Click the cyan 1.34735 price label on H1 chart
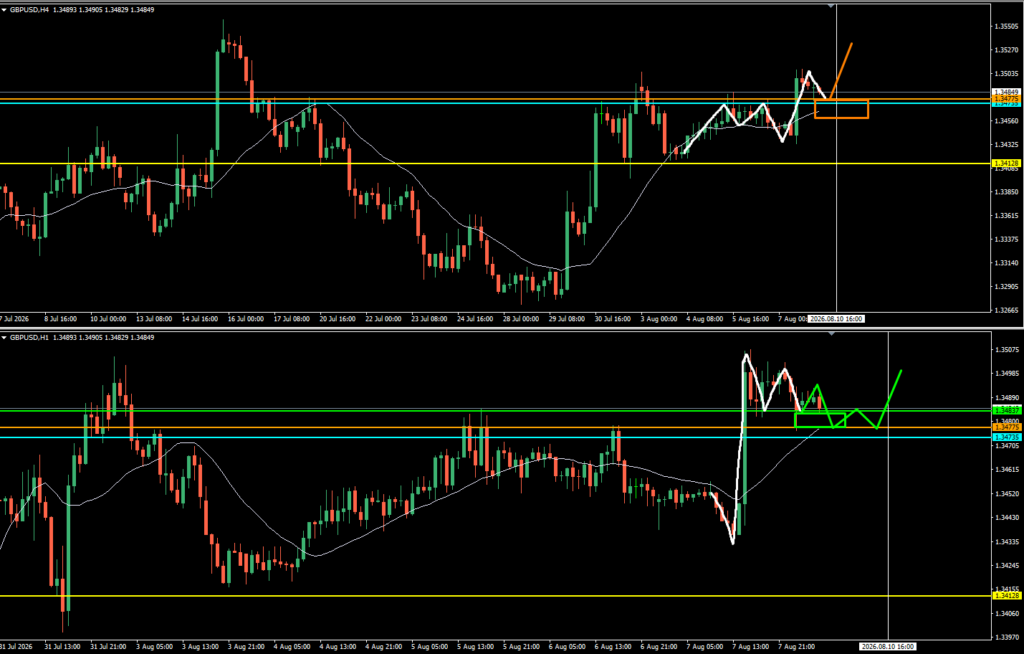Screen dimensions: 1024x654 [1006, 437]
